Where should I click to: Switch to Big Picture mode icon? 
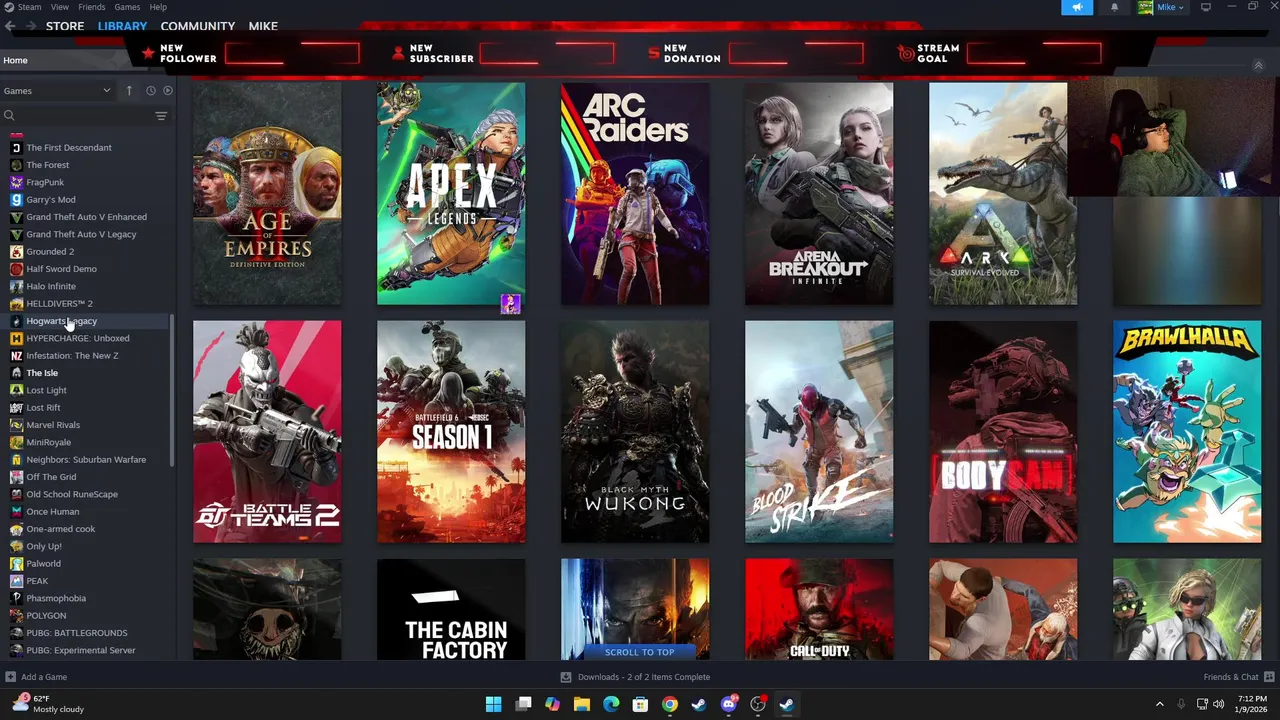coord(1206,7)
